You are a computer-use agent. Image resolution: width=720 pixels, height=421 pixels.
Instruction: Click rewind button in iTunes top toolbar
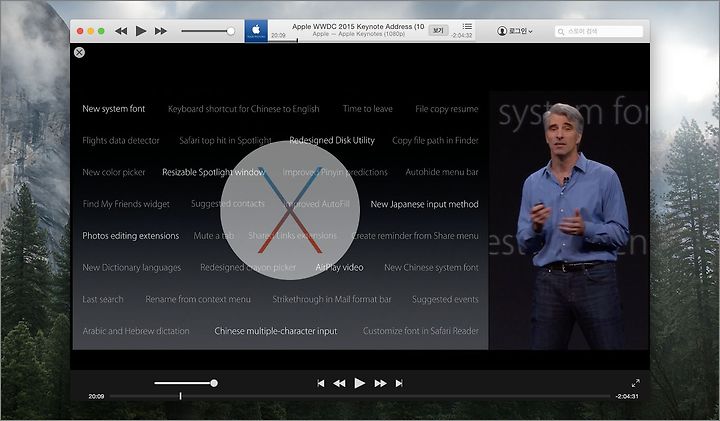[x=121, y=31]
